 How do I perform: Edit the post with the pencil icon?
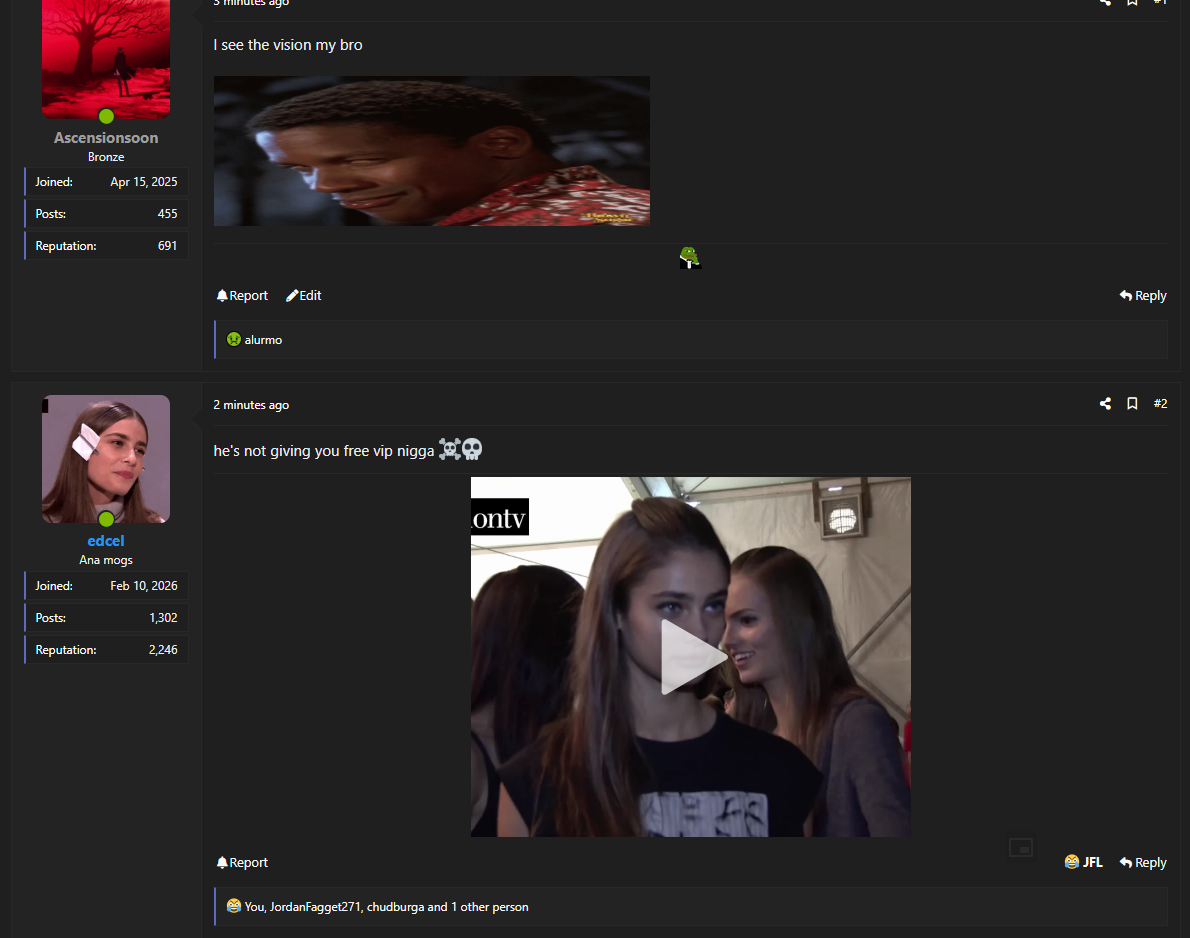point(304,296)
